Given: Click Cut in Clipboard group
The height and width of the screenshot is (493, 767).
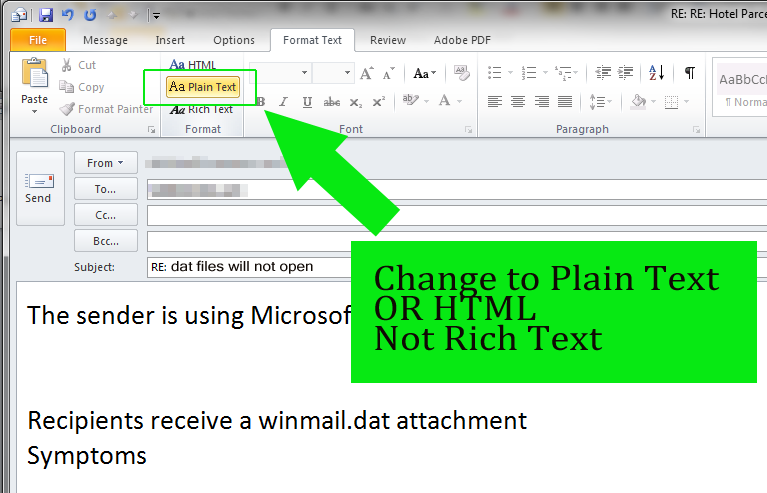Looking at the screenshot, I should click(78, 65).
